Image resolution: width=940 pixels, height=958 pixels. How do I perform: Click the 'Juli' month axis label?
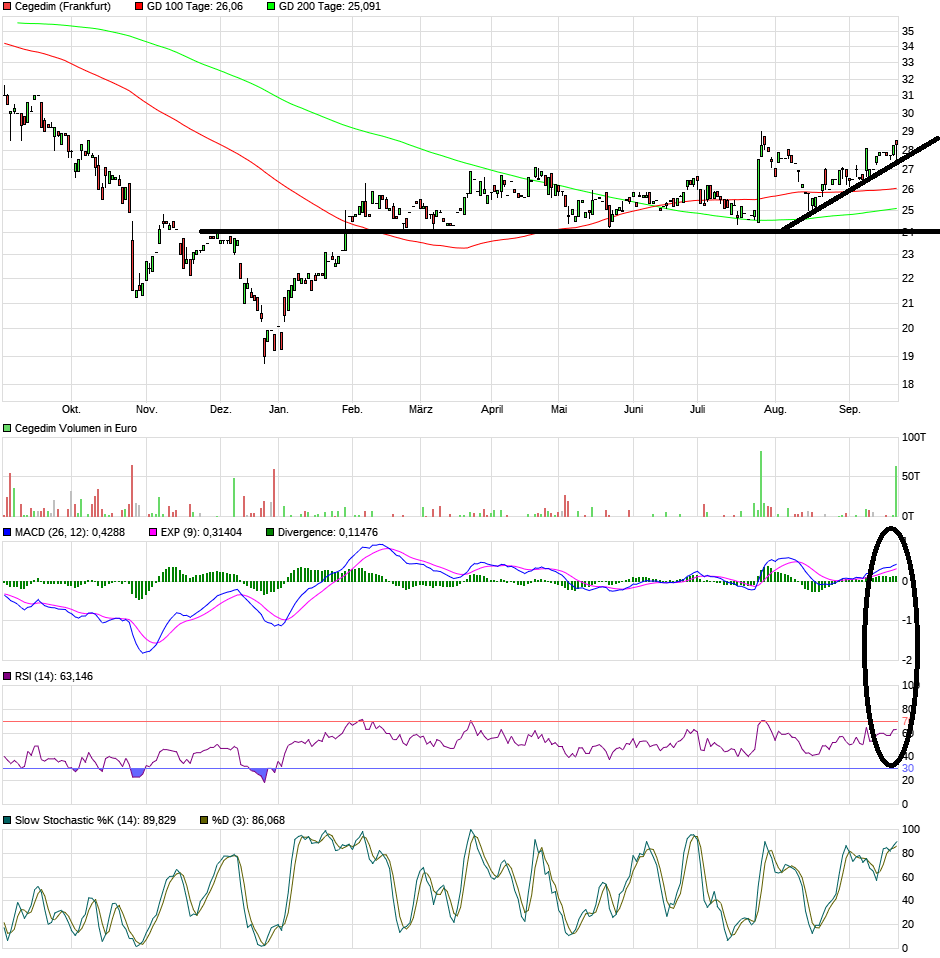click(698, 409)
